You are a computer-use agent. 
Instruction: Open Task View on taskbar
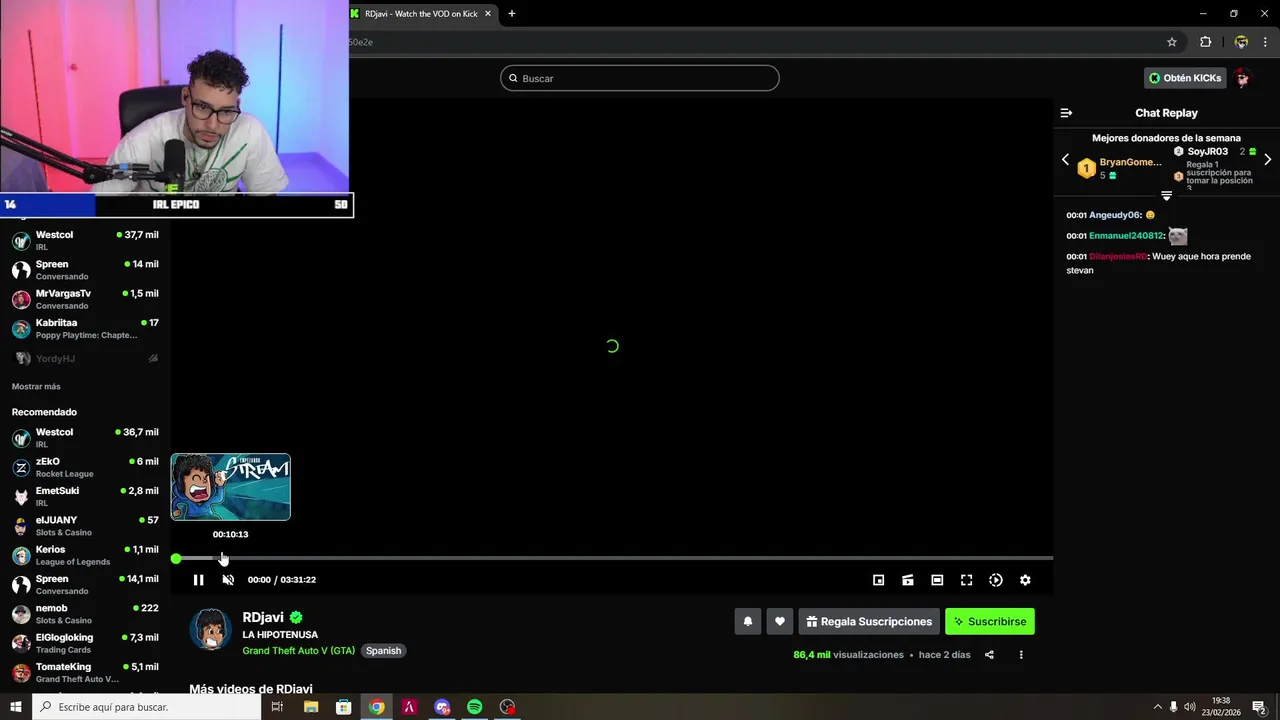pyautogui.click(x=278, y=707)
